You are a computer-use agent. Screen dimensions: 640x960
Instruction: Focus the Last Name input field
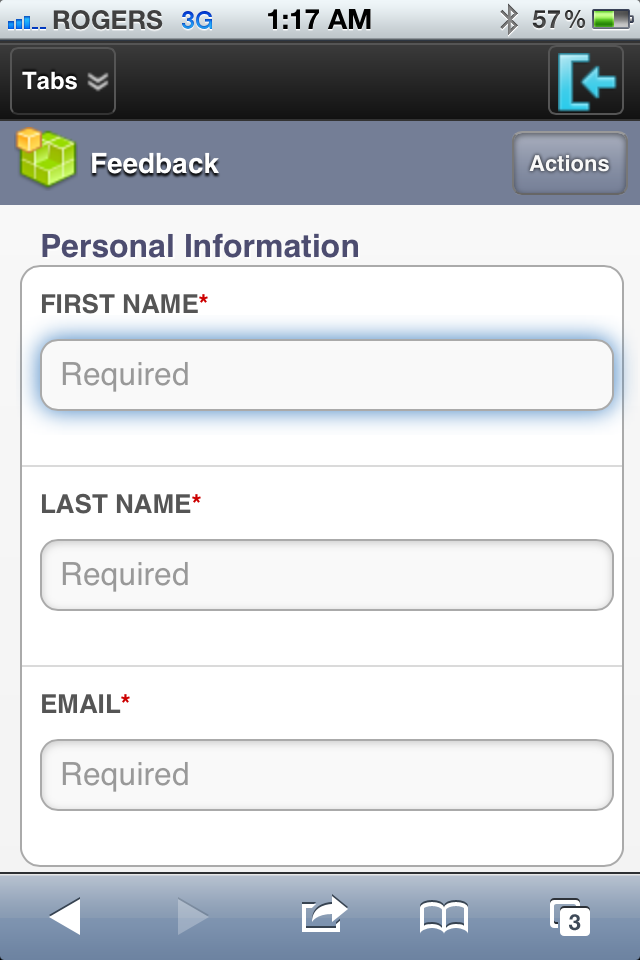click(x=326, y=575)
